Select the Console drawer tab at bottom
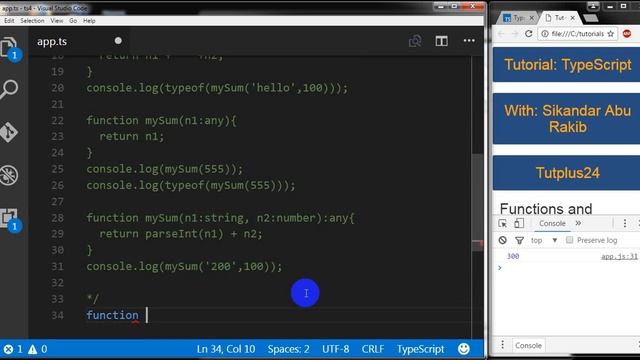Screen dimensions: 640x360 528,345
